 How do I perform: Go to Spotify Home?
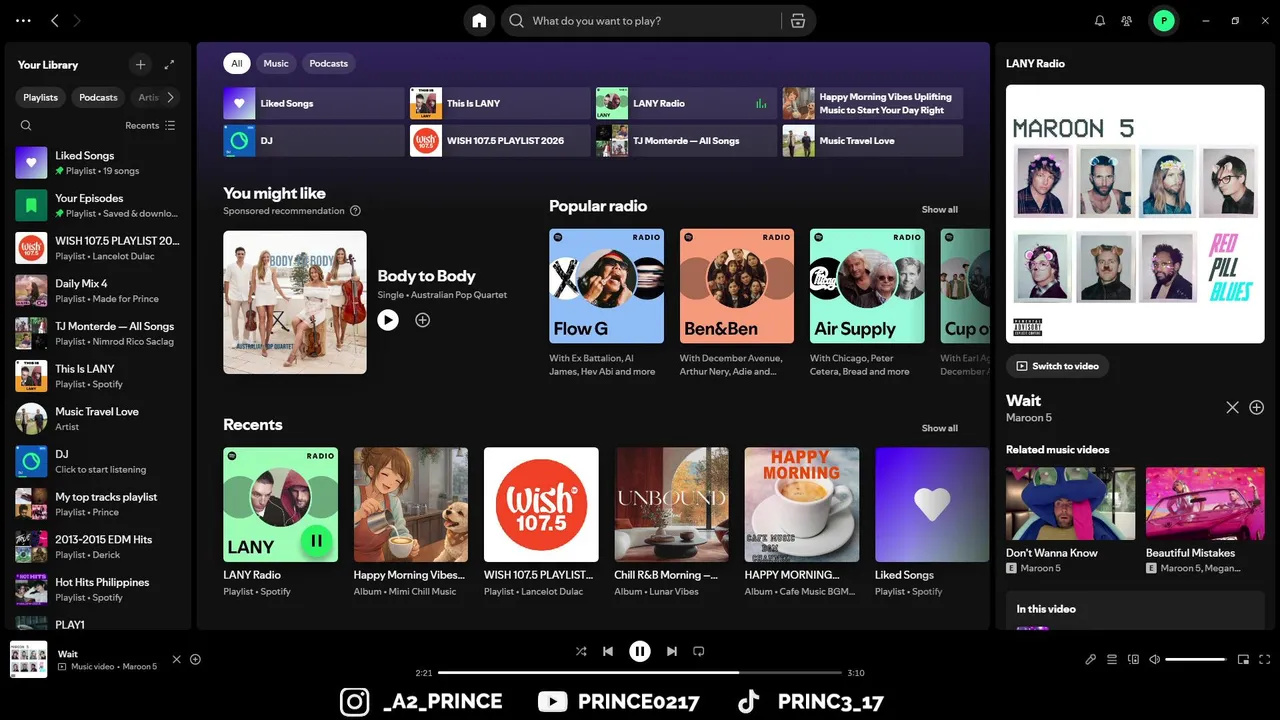479,20
